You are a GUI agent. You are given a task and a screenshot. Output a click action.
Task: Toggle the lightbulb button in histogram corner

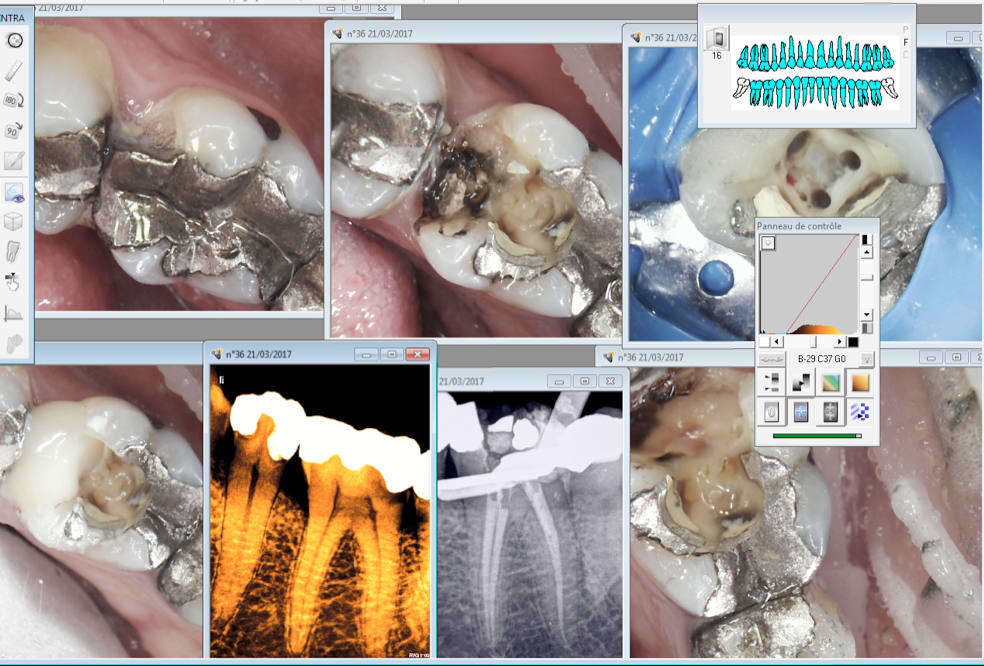click(768, 242)
